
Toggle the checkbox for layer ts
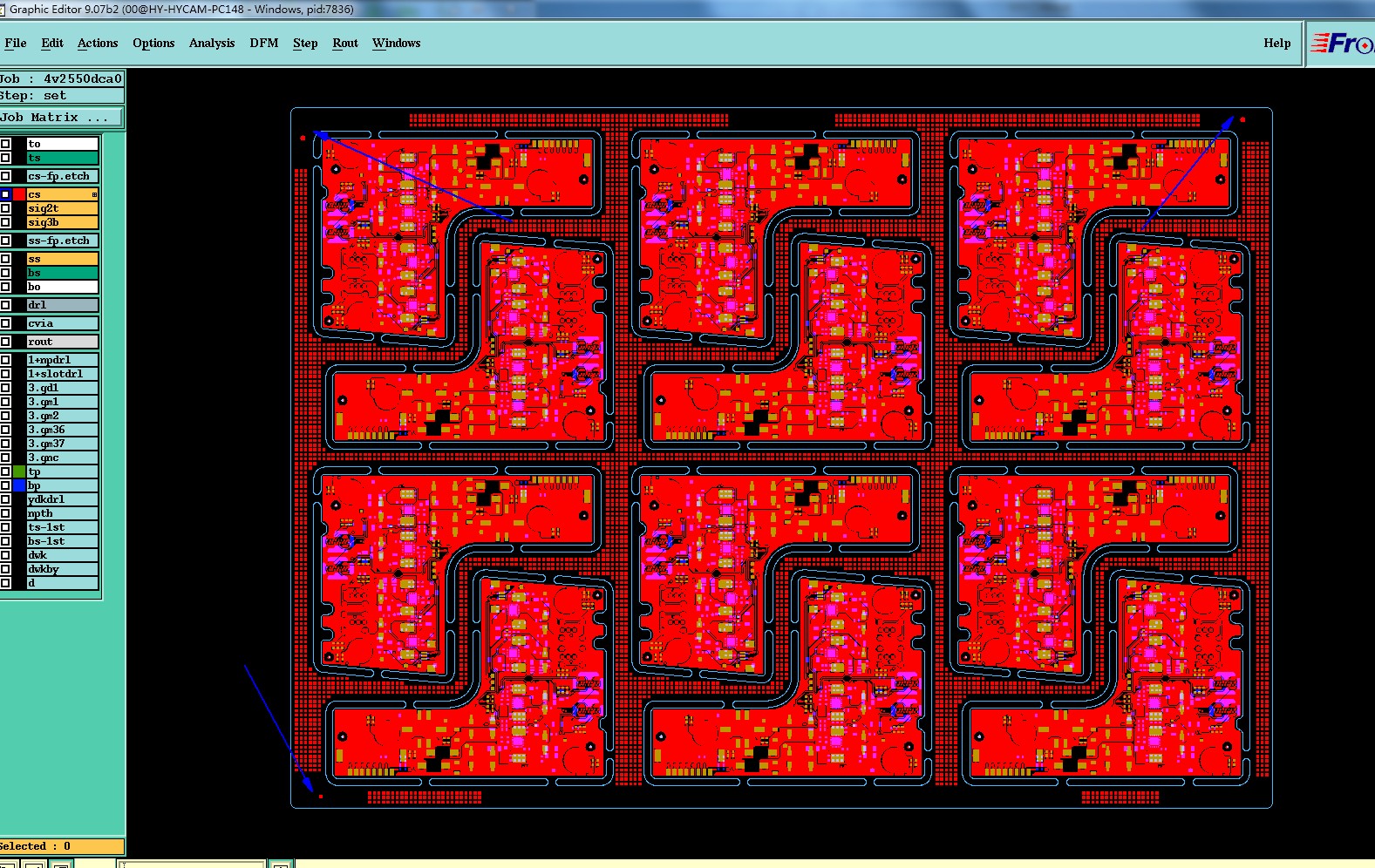pos(5,158)
